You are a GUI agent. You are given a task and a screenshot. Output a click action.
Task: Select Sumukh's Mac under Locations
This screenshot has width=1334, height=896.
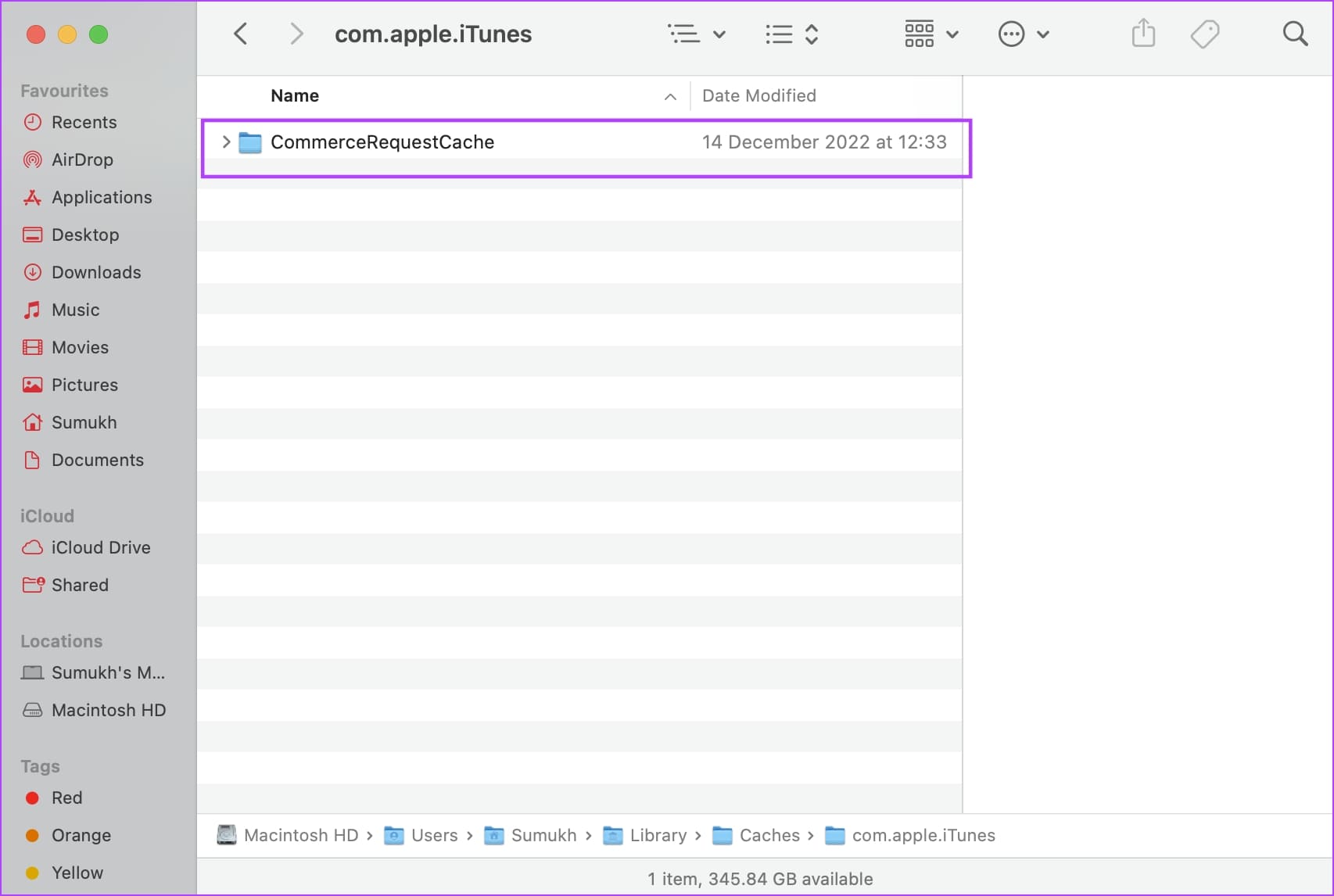108,672
